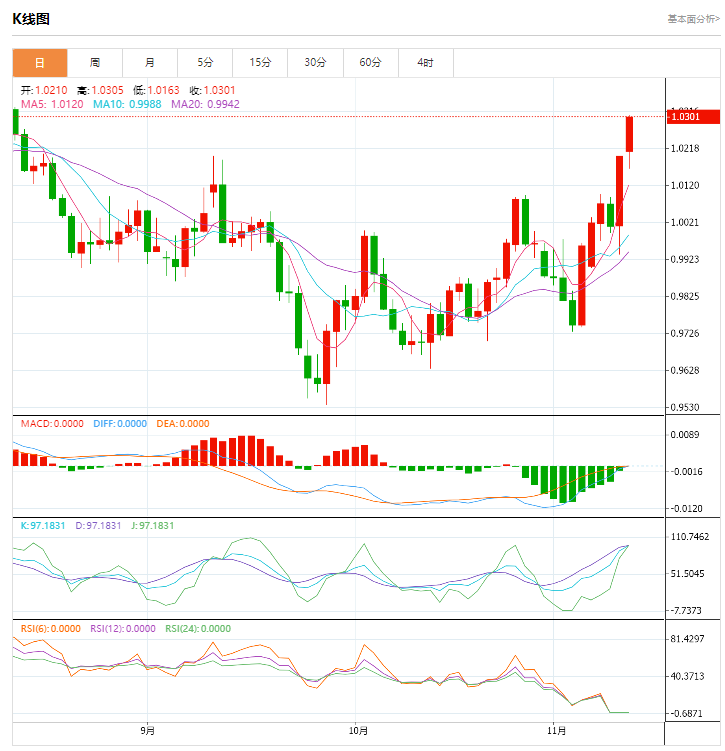Open the 5分 interval tab

point(205,63)
